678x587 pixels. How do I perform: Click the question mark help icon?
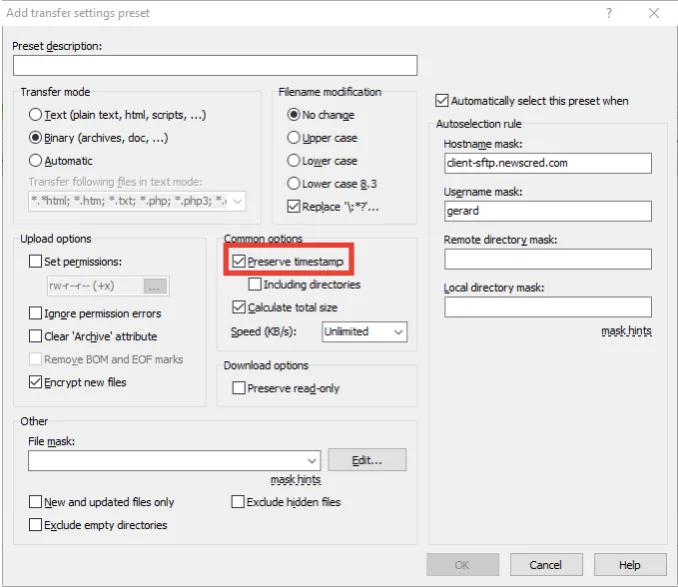click(609, 13)
